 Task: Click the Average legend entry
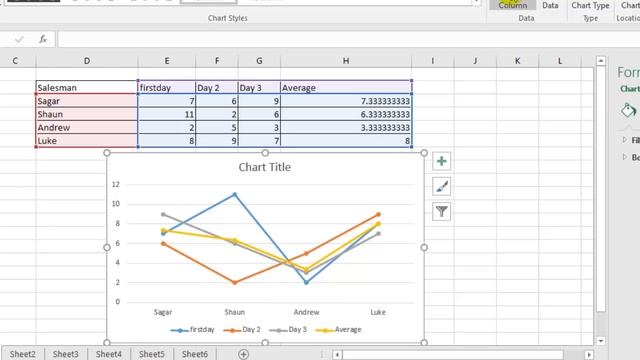pos(339,329)
